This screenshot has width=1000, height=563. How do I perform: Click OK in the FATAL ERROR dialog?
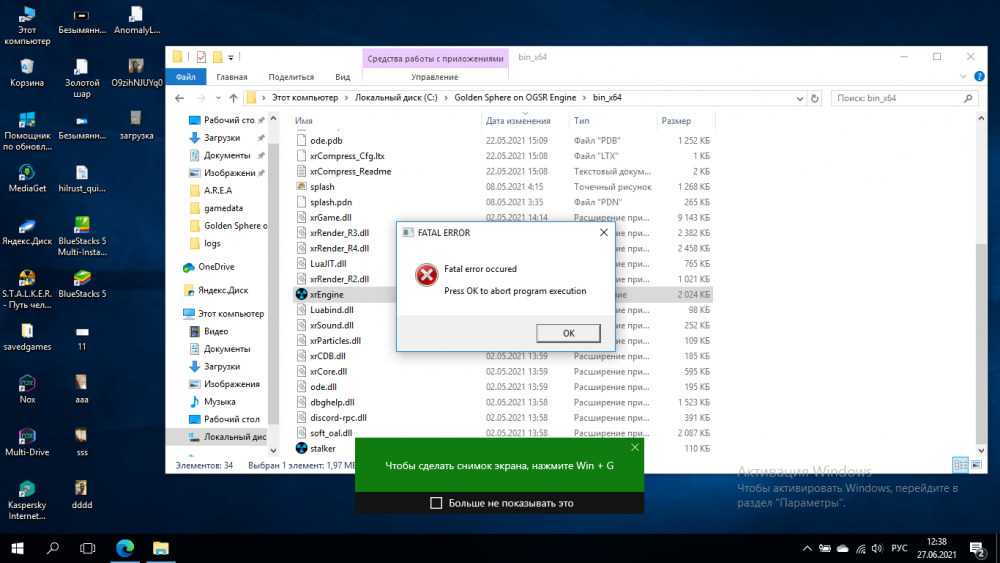(568, 333)
